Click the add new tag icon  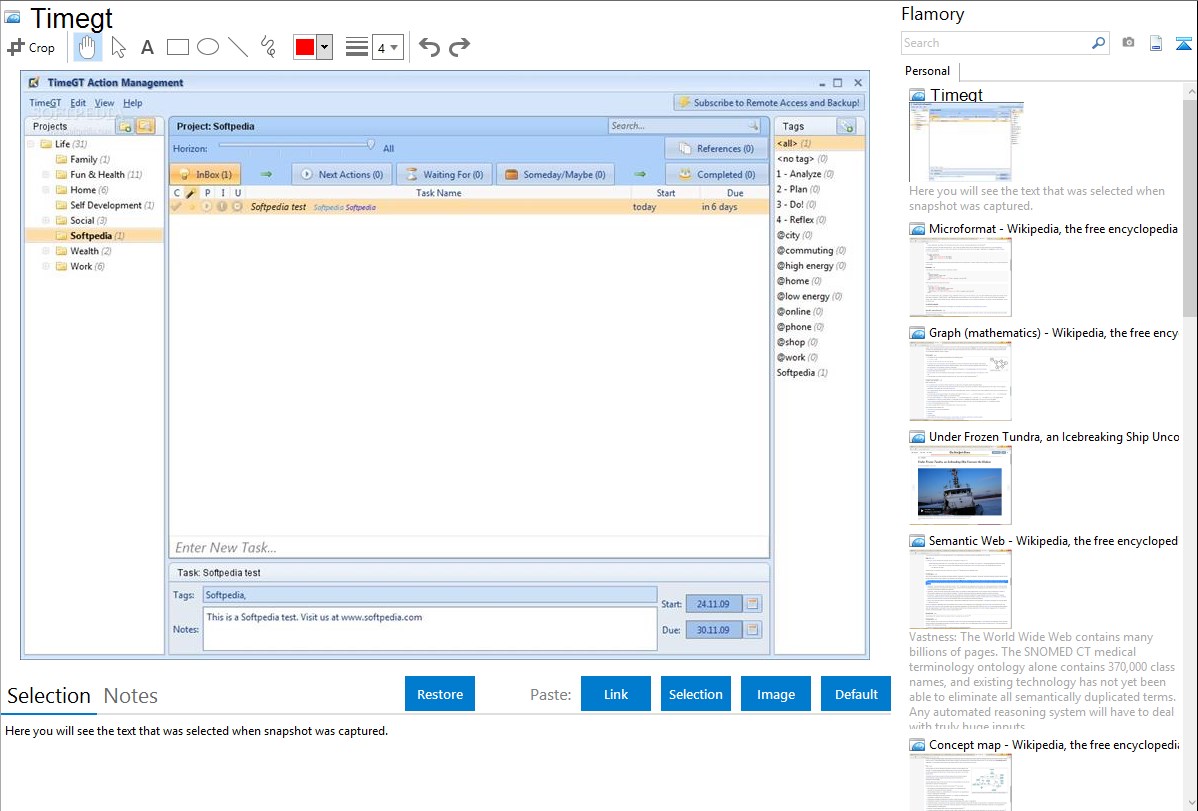click(847, 126)
